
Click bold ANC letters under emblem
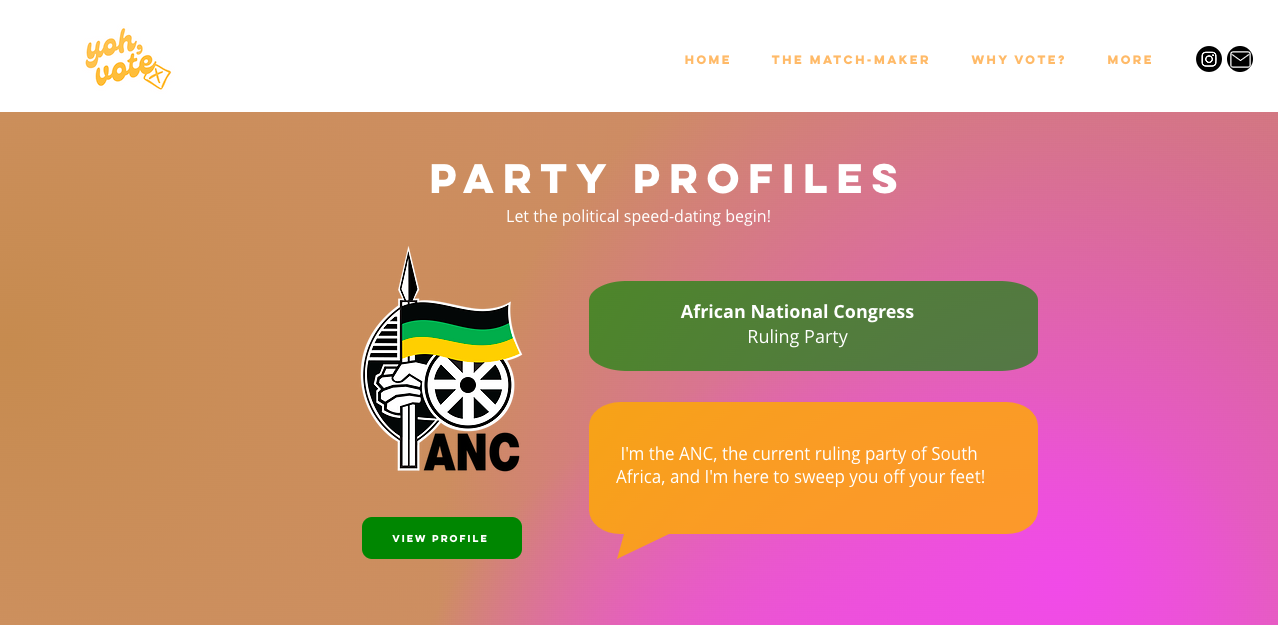tap(472, 452)
